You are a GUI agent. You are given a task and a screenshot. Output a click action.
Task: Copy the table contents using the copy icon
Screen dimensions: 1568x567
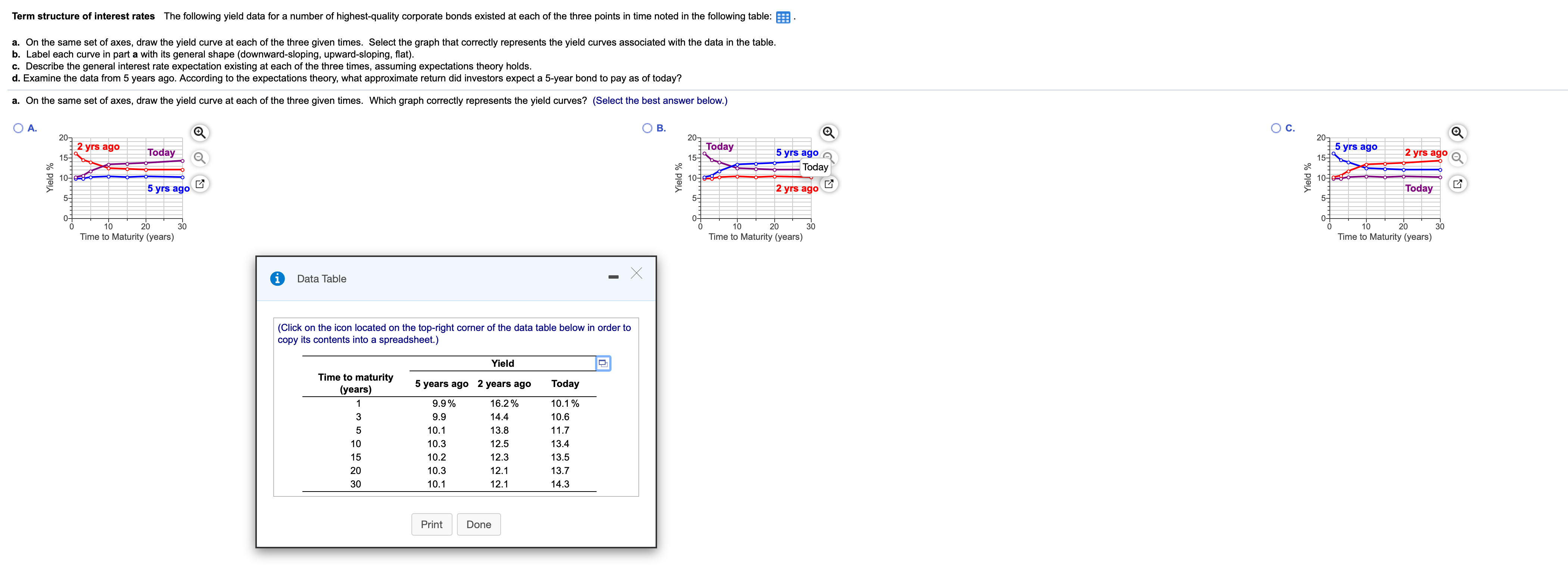click(x=603, y=363)
